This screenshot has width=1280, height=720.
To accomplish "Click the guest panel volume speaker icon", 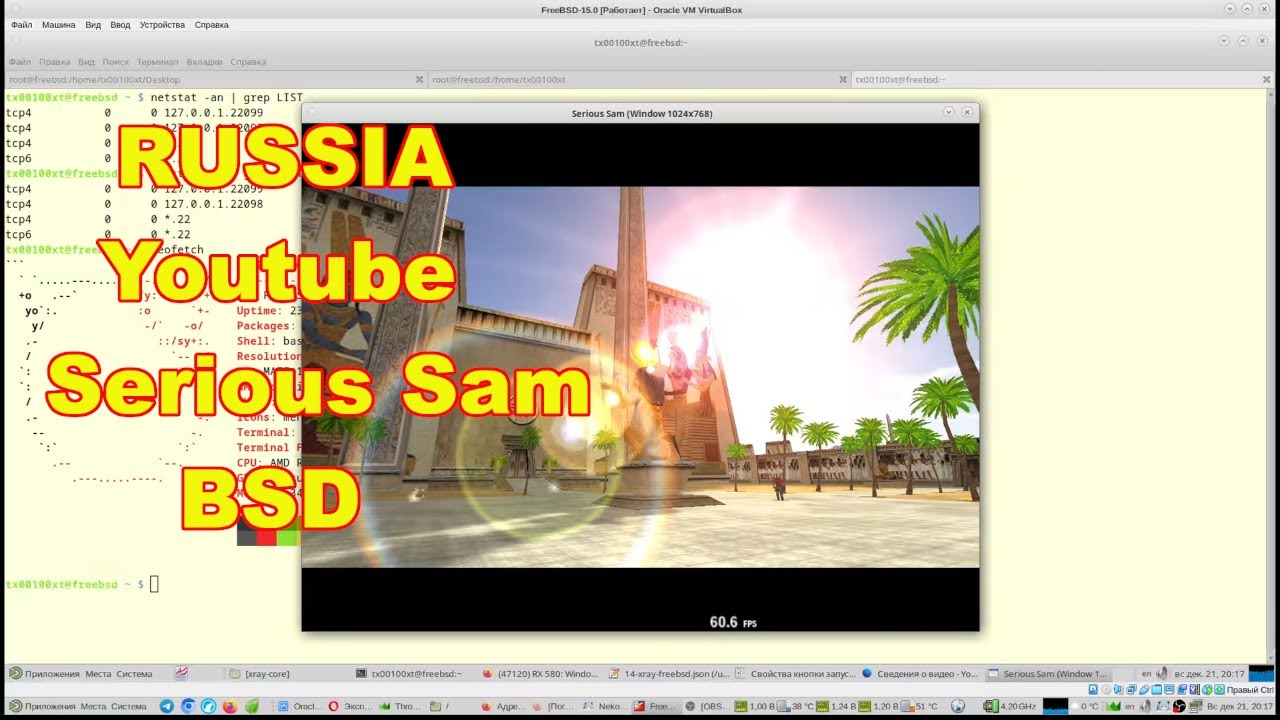I will tap(1161, 674).
